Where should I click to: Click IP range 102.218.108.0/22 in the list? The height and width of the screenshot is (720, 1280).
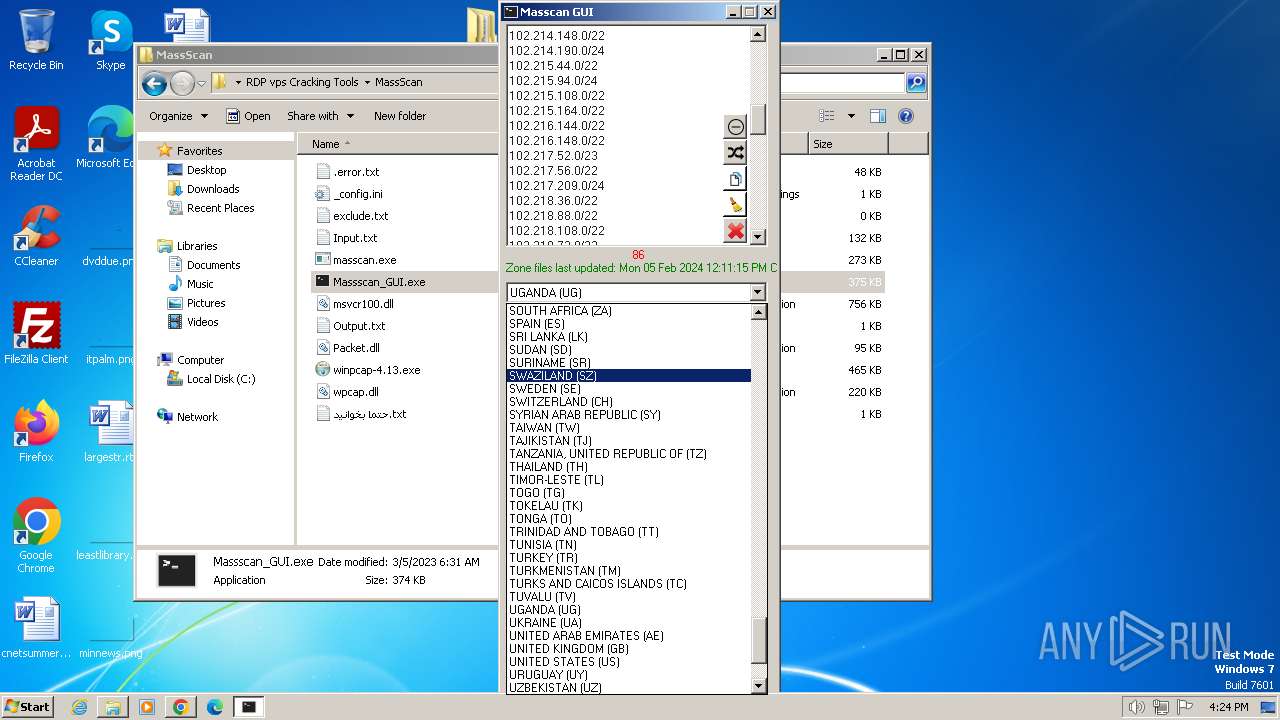(556, 231)
